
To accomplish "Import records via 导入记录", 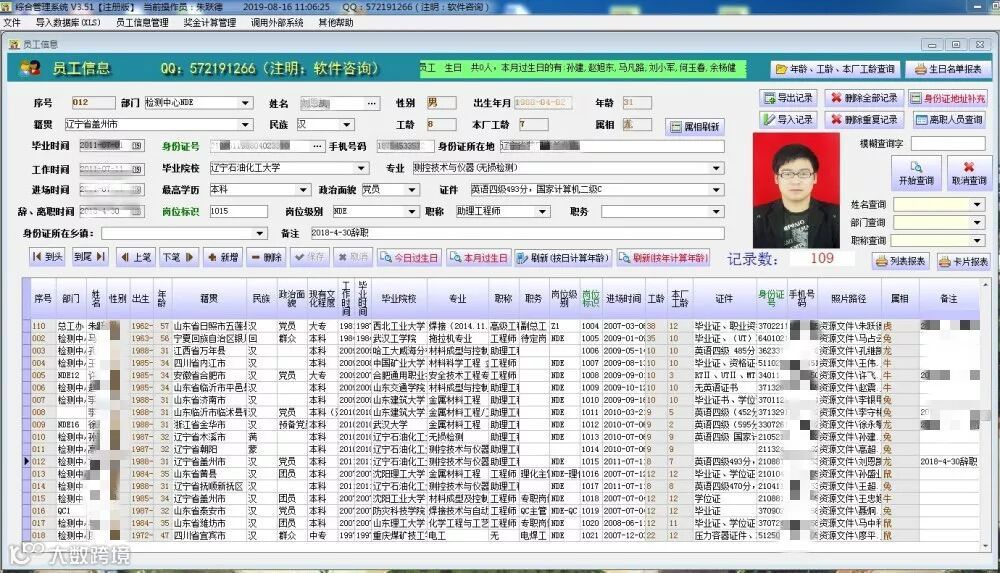I will (788, 119).
